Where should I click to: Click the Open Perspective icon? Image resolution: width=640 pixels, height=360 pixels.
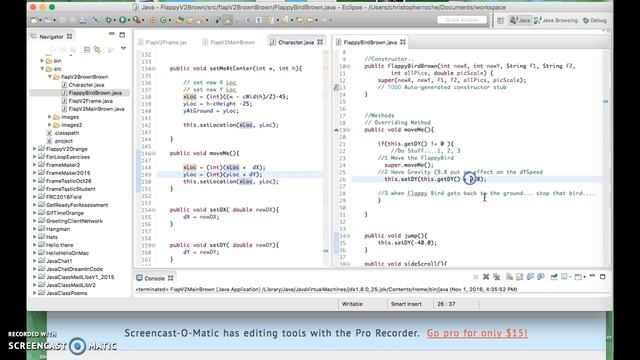click(500, 20)
